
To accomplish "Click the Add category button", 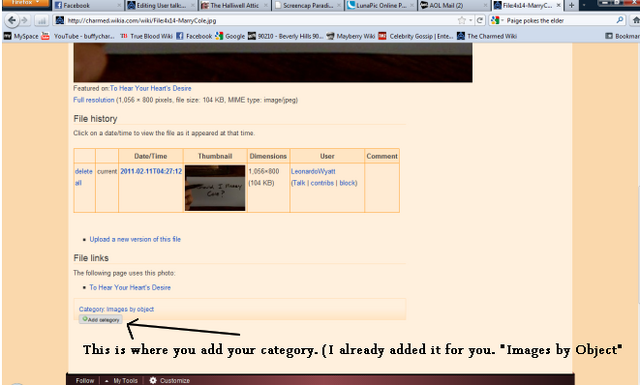I will 100,320.
